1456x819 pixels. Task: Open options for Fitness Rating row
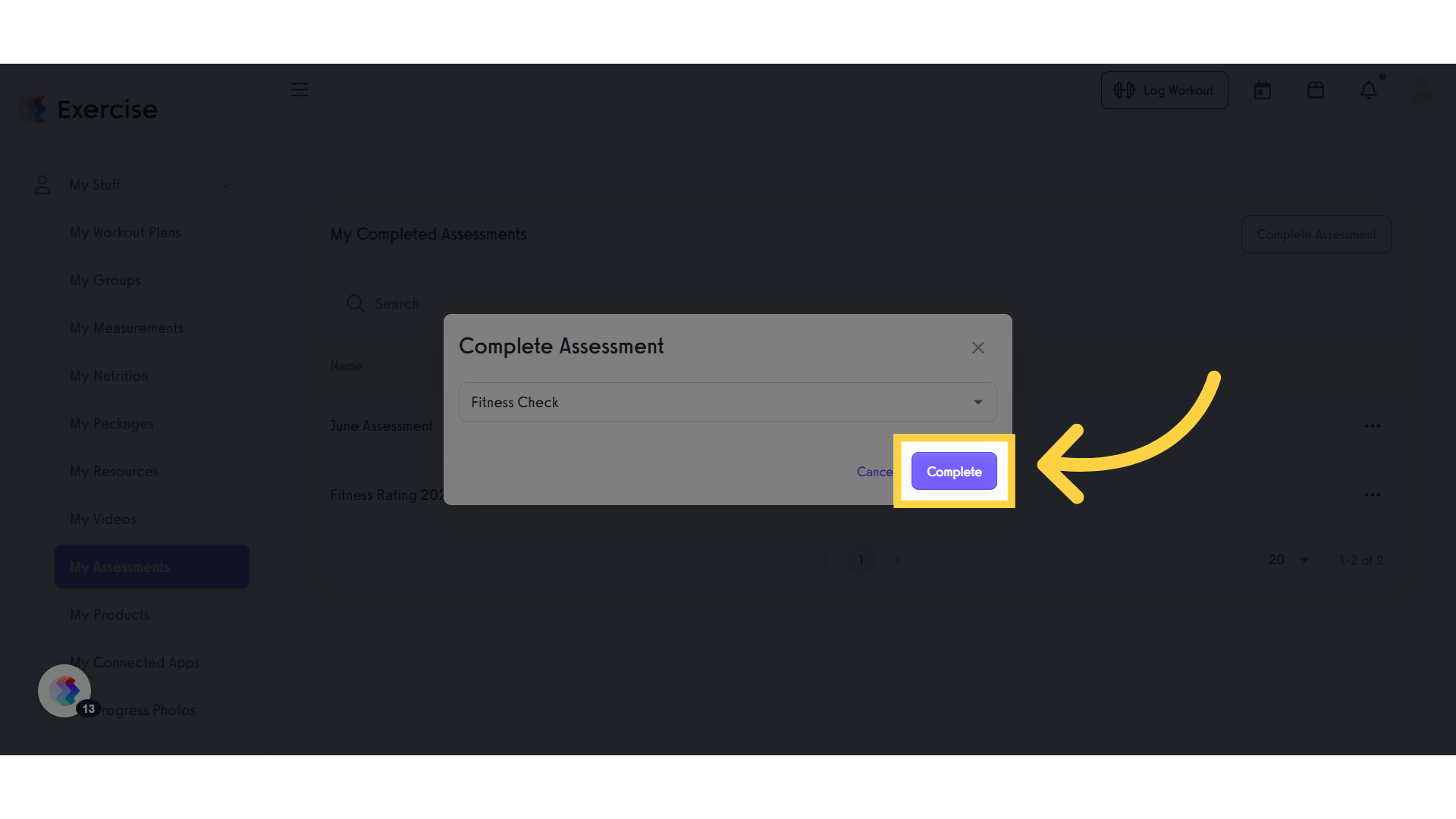click(1373, 494)
